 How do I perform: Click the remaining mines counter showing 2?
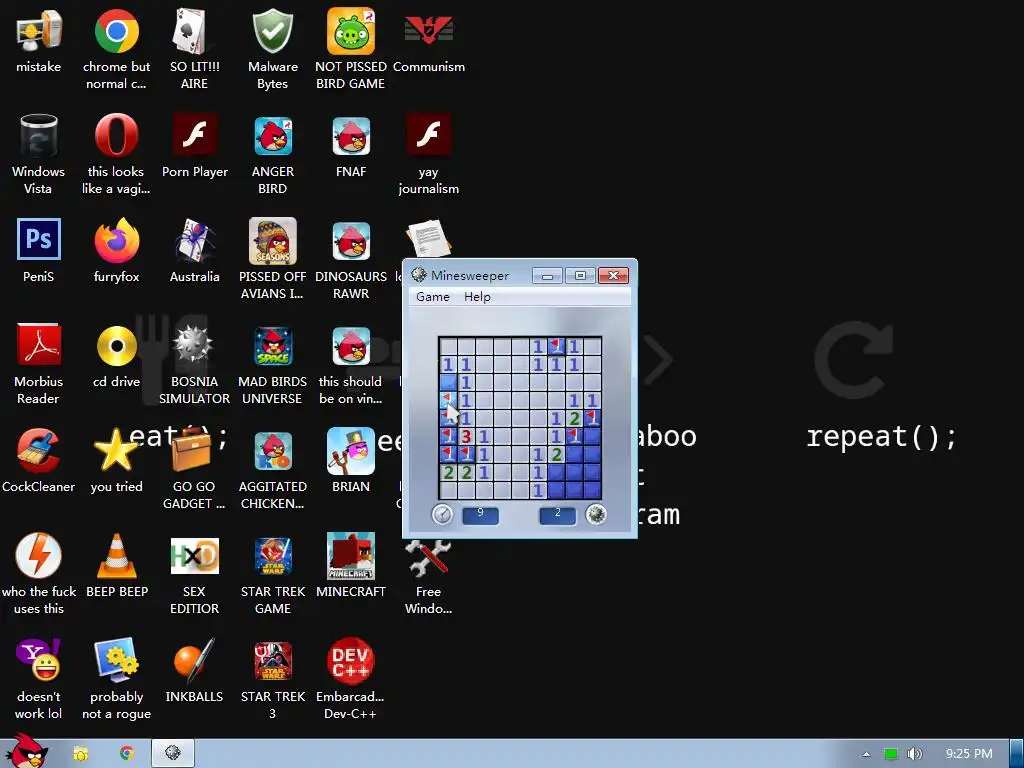coord(557,515)
